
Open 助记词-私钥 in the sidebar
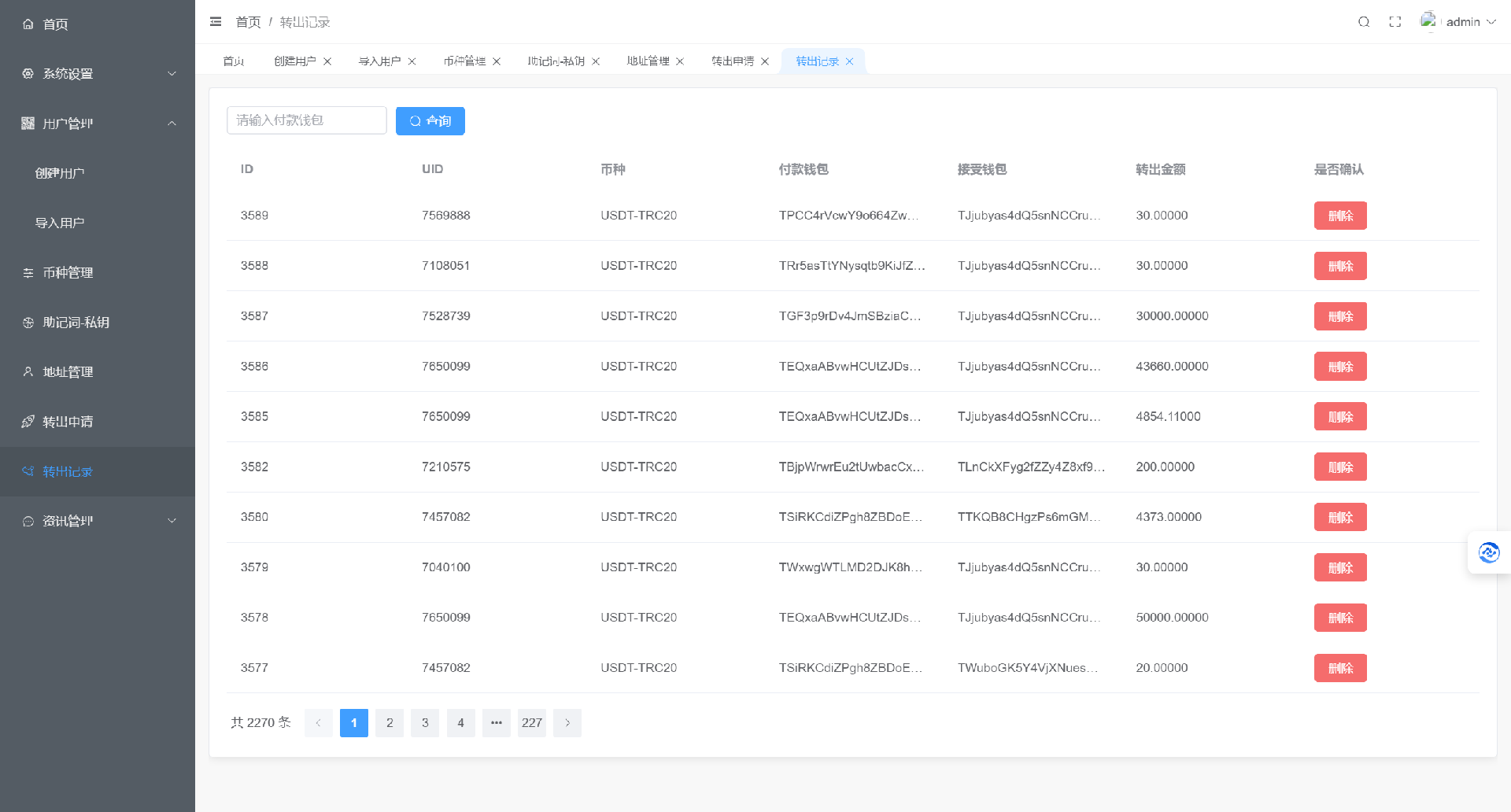(x=76, y=323)
